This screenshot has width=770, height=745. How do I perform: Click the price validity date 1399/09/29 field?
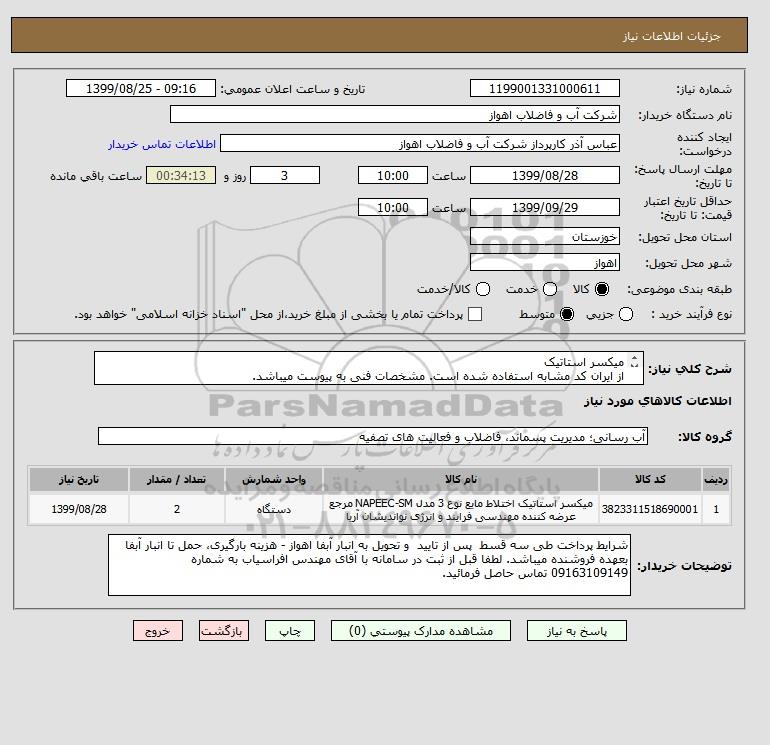(545, 207)
